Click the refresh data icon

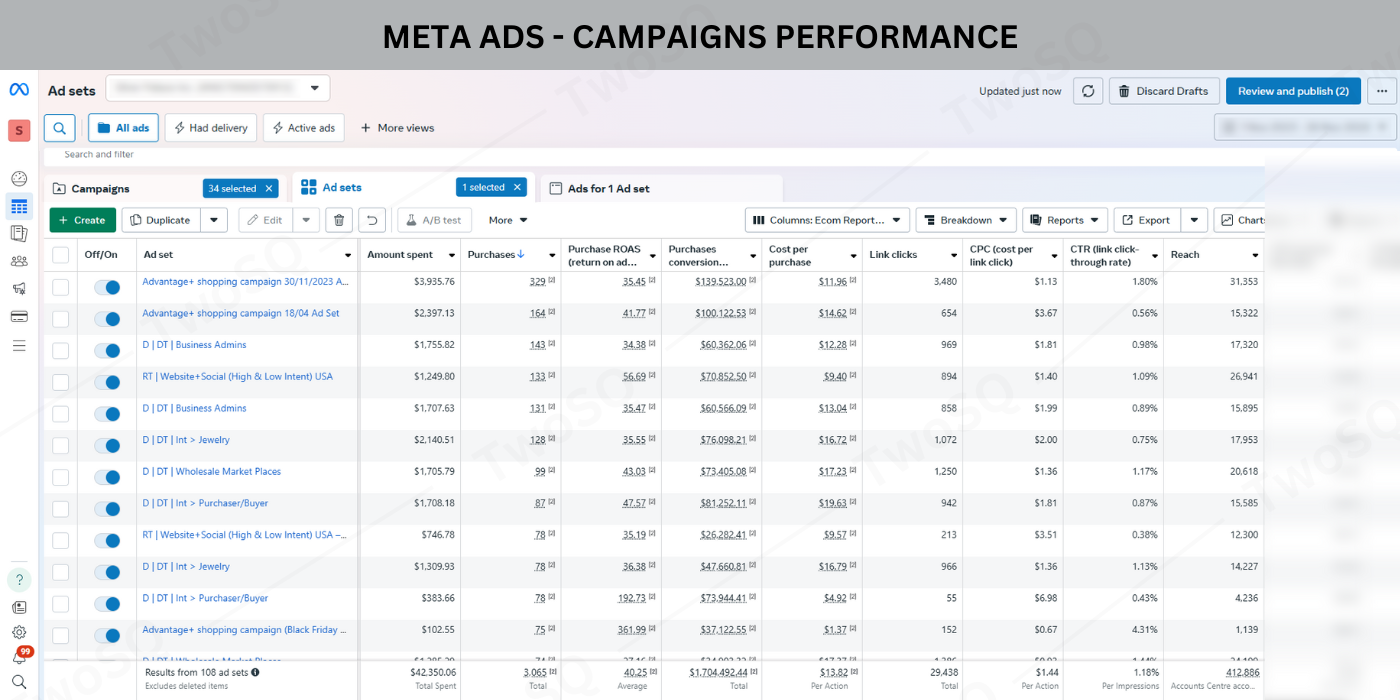1088,91
